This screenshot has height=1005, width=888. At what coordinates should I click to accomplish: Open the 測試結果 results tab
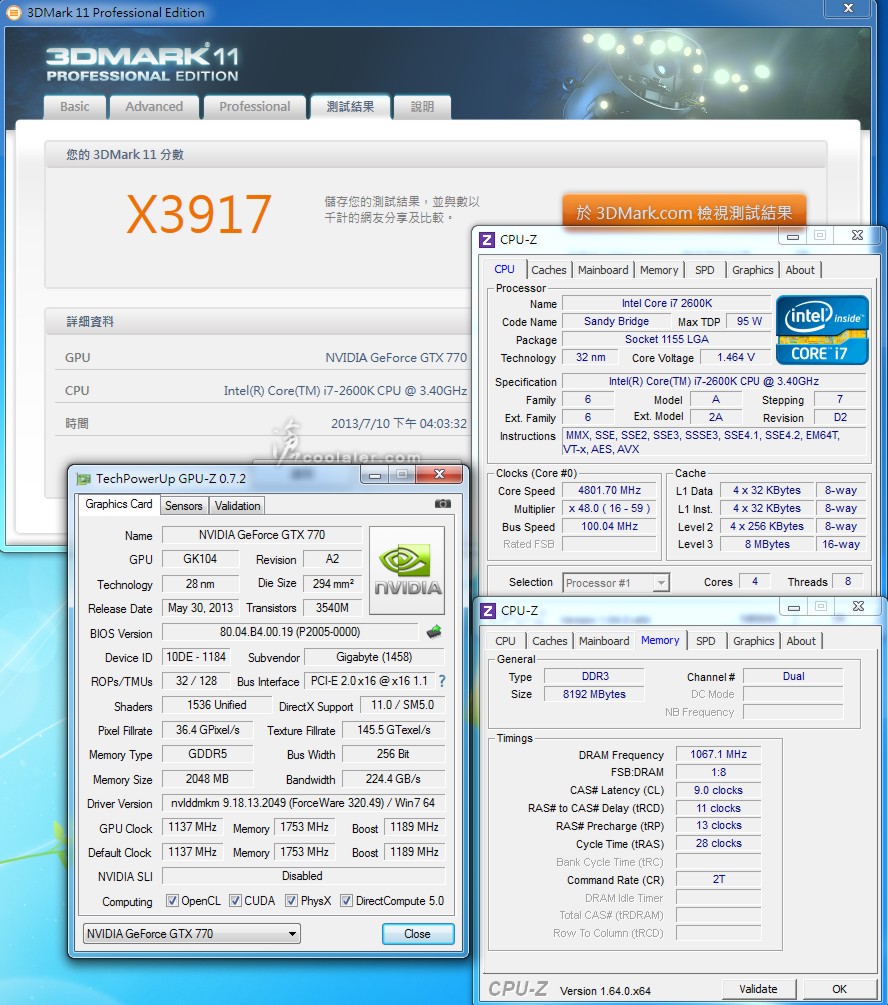[350, 106]
